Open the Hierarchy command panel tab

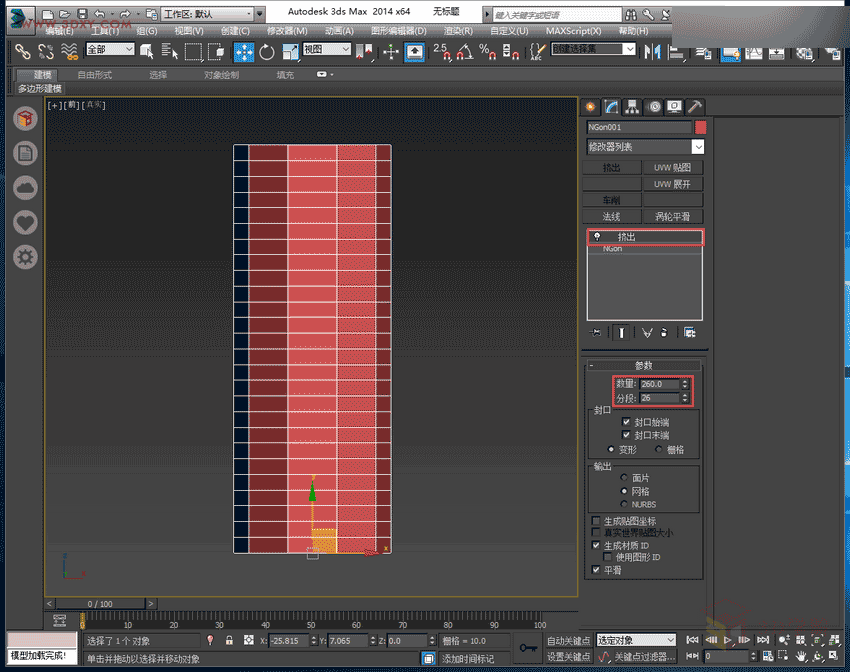(631, 107)
